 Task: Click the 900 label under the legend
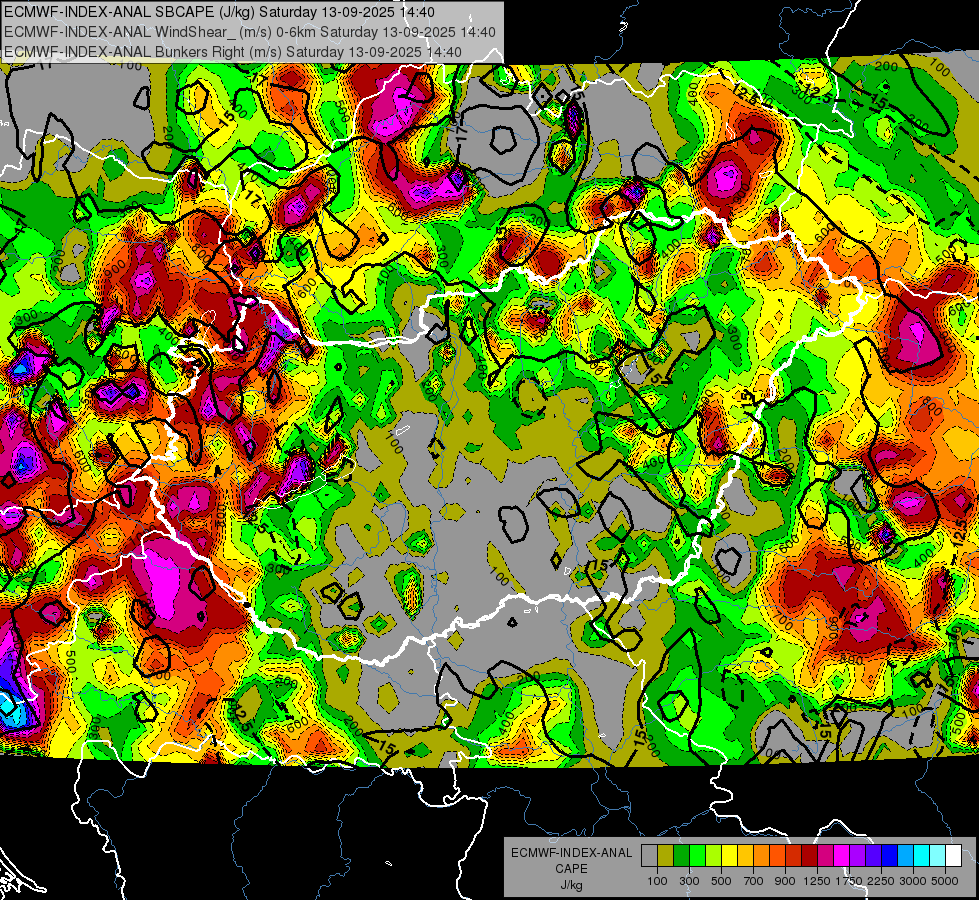coord(785,881)
